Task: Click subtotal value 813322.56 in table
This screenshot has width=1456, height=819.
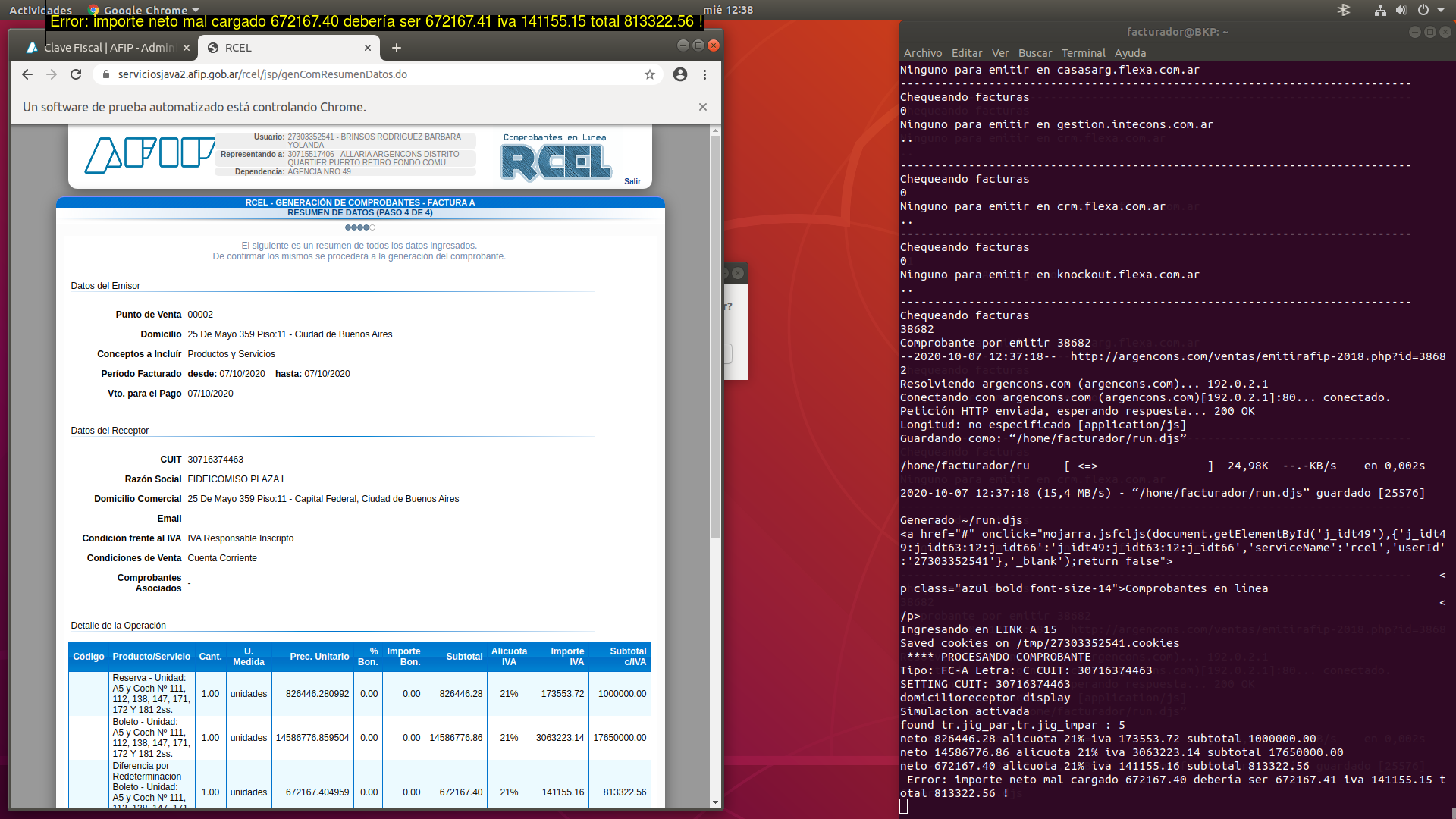Action: 625,792
